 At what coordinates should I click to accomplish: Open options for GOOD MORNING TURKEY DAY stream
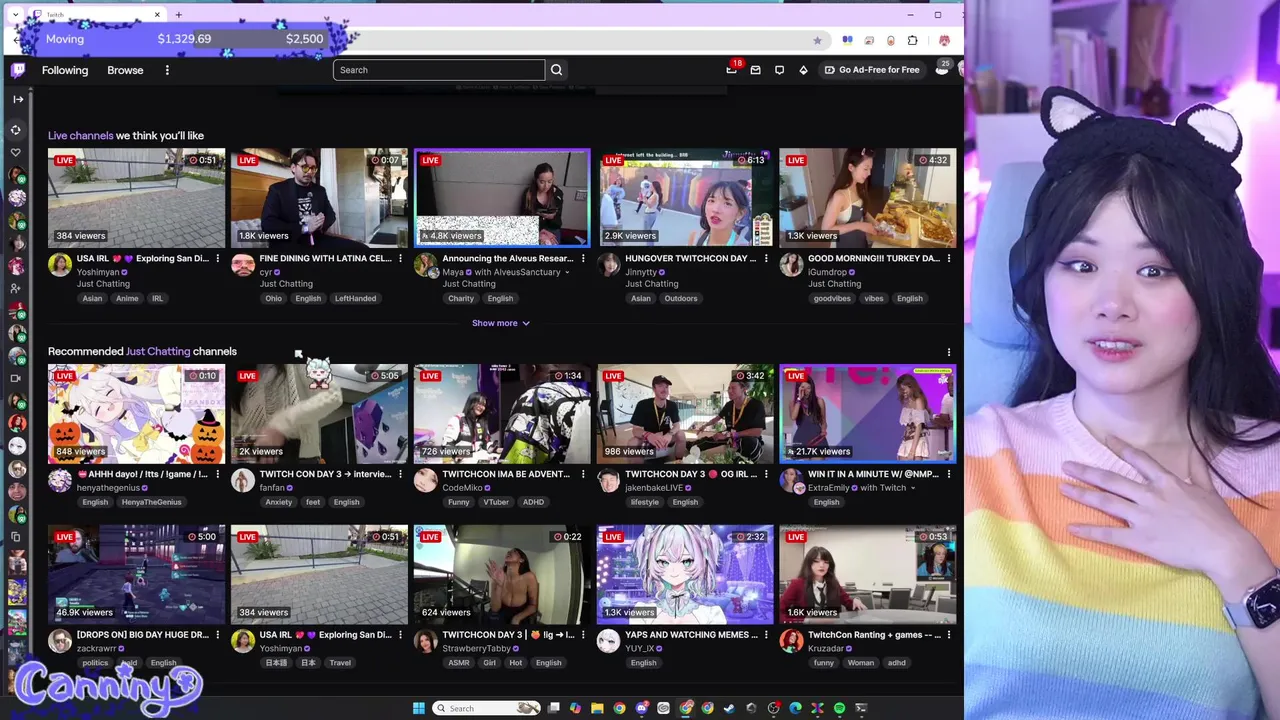pos(949,259)
